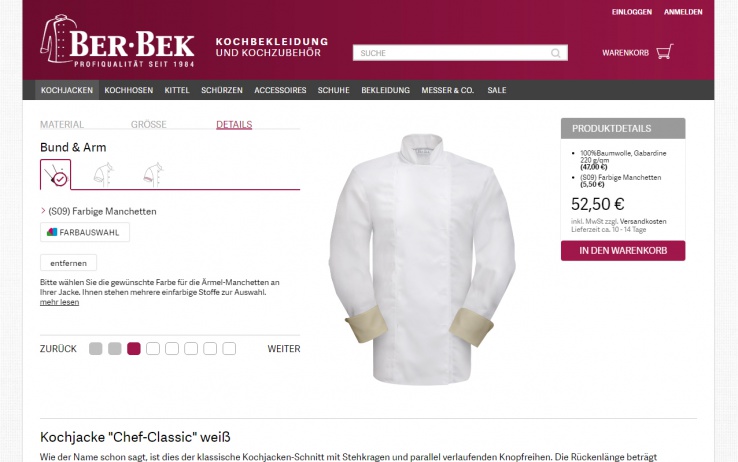The height and width of the screenshot is (462, 738).
Task: Add product with In den Warenkorb
Action: click(x=623, y=250)
